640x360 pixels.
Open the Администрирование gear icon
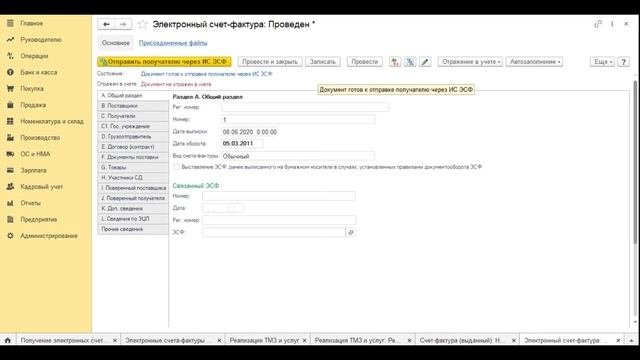click(x=10, y=236)
